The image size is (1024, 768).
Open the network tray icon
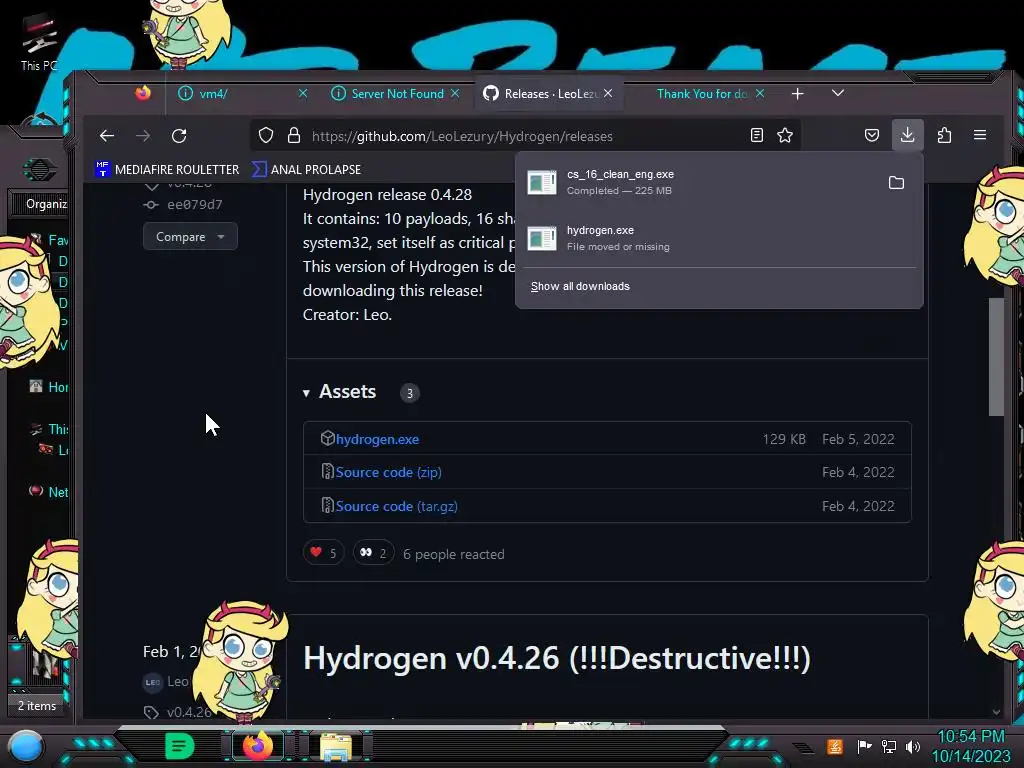coord(888,746)
